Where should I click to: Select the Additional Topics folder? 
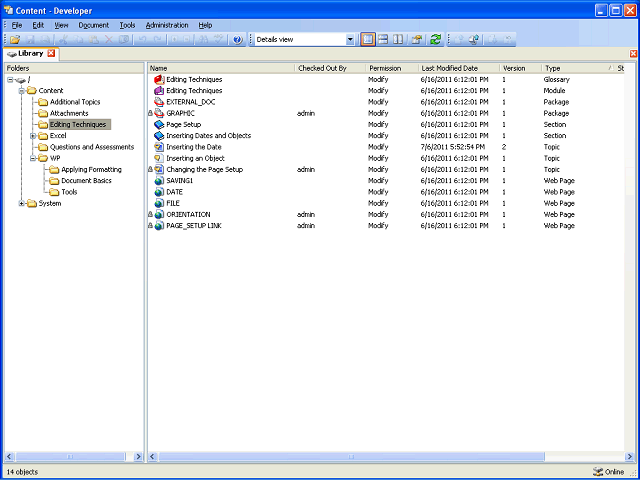(75, 102)
